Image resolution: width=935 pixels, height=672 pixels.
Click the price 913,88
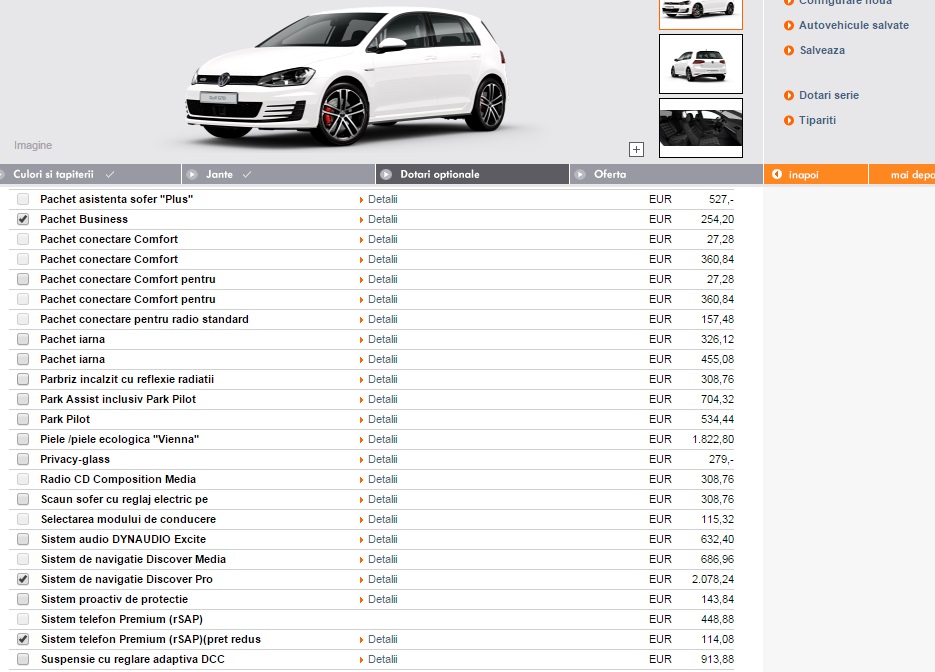[x=717, y=659]
